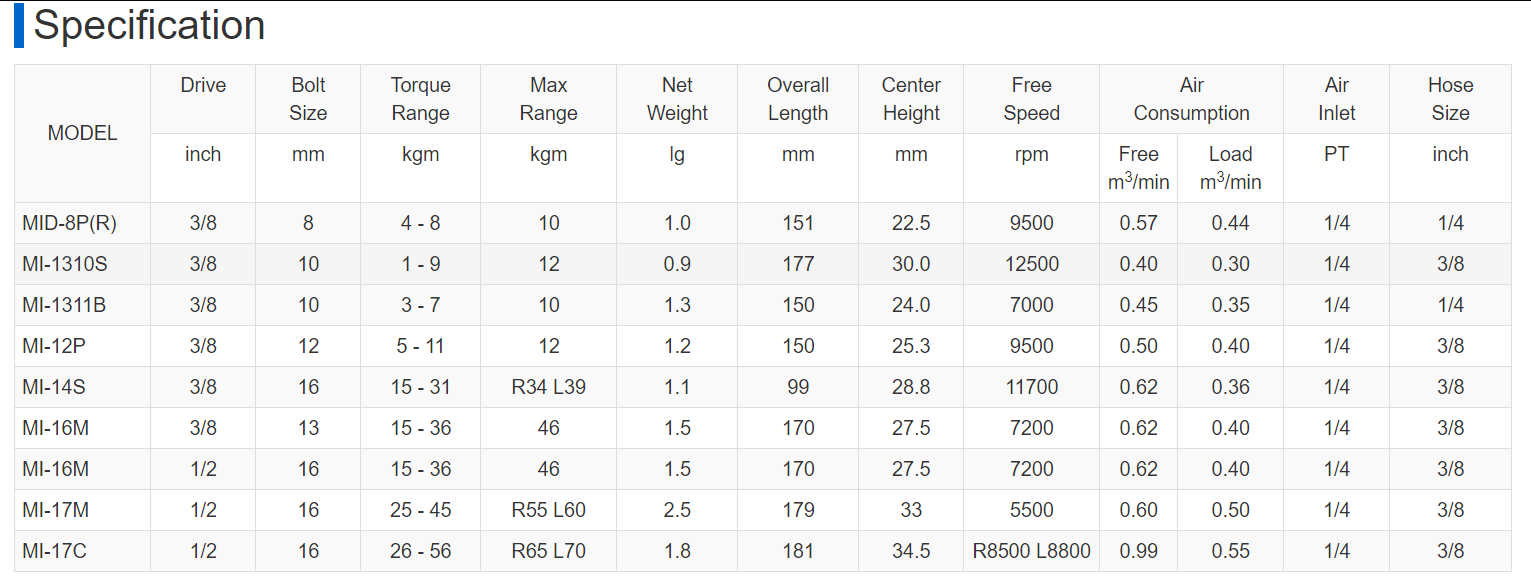Select the Free Speed column header
This screenshot has width=1531, height=581.
pyautogui.click(x=1031, y=99)
